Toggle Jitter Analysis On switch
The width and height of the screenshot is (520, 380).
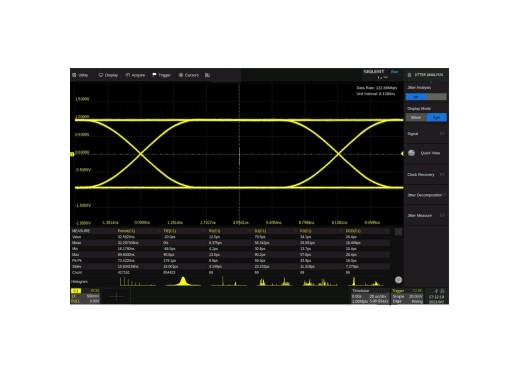click(416, 97)
